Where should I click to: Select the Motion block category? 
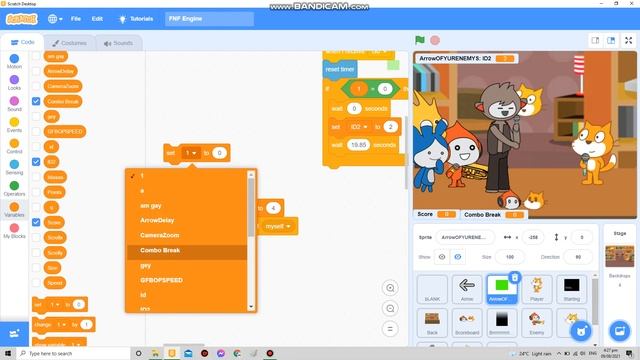pyautogui.click(x=14, y=61)
